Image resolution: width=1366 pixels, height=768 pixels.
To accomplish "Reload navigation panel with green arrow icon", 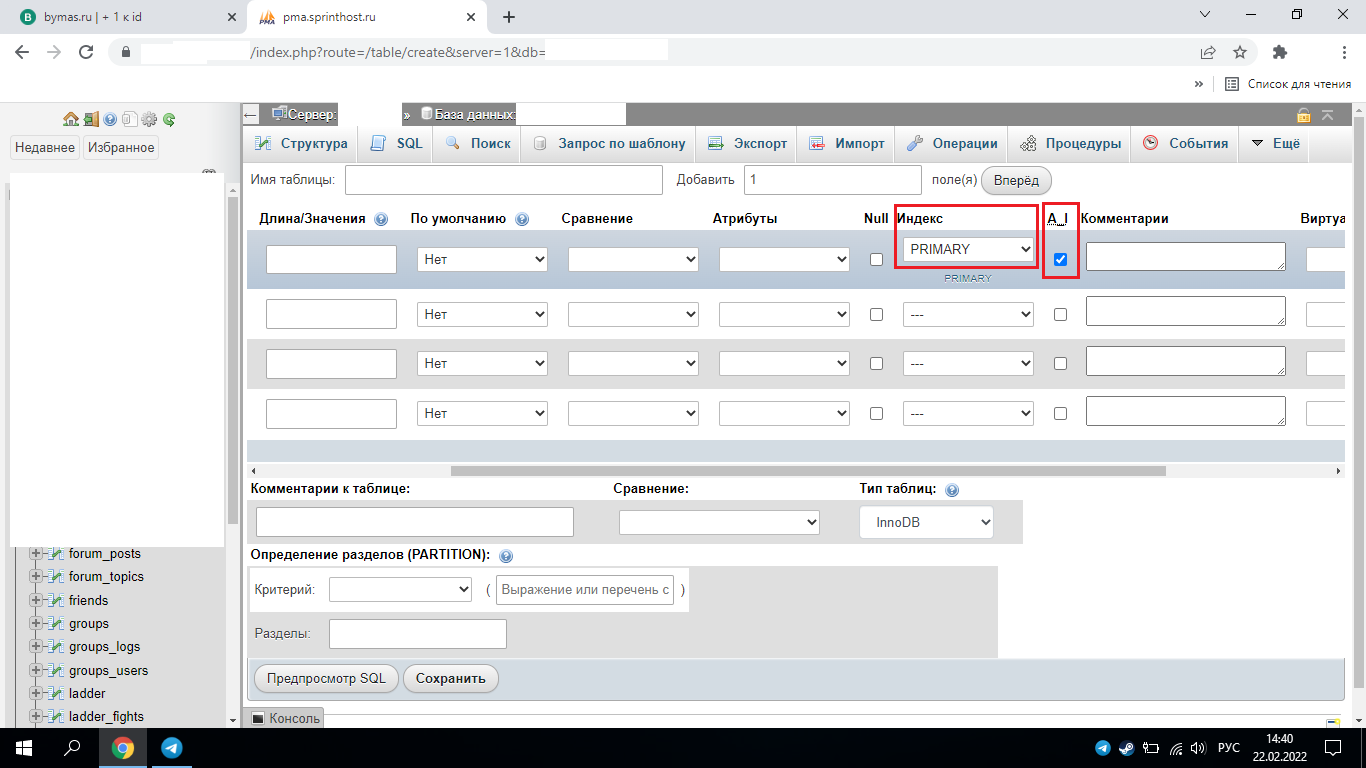I will pos(169,119).
